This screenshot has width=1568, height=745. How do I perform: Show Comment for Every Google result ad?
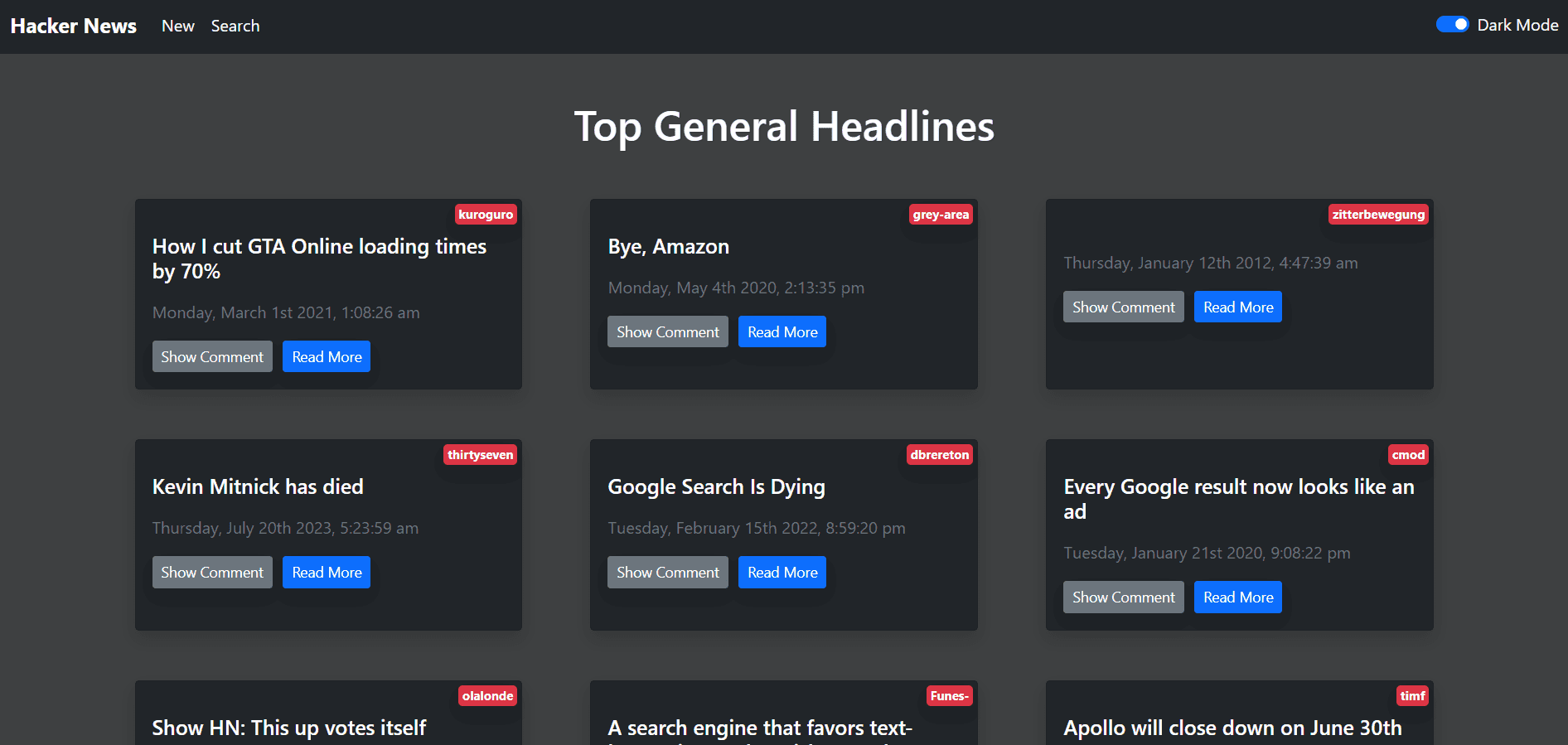[x=1124, y=597]
